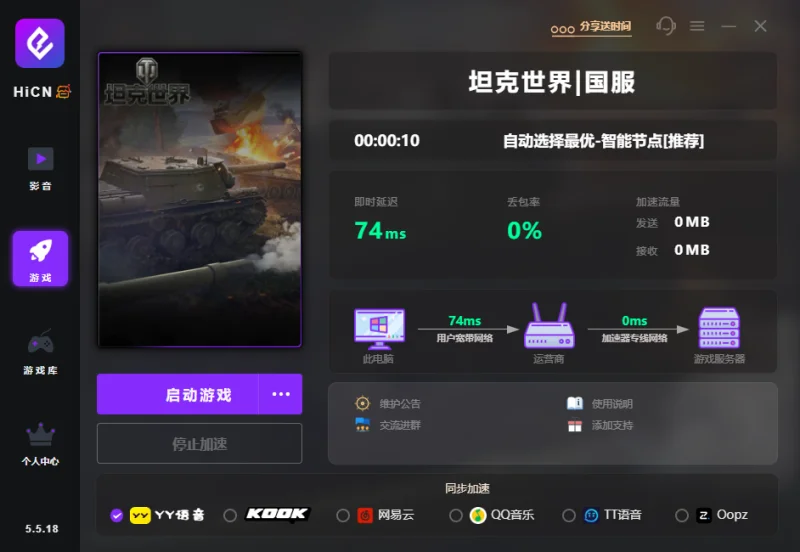Click the 游戏服务器 server icon
800x552 pixels.
pyautogui.click(x=719, y=327)
